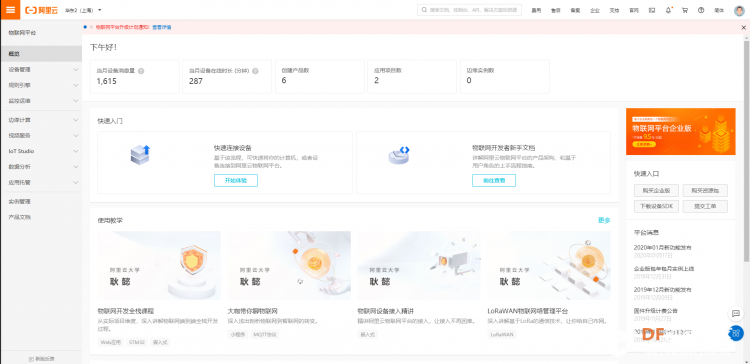The height and width of the screenshot is (364, 750).
Task: Open LoRaWAN物联网络管理平台 course thumbnail
Action: click(549, 265)
